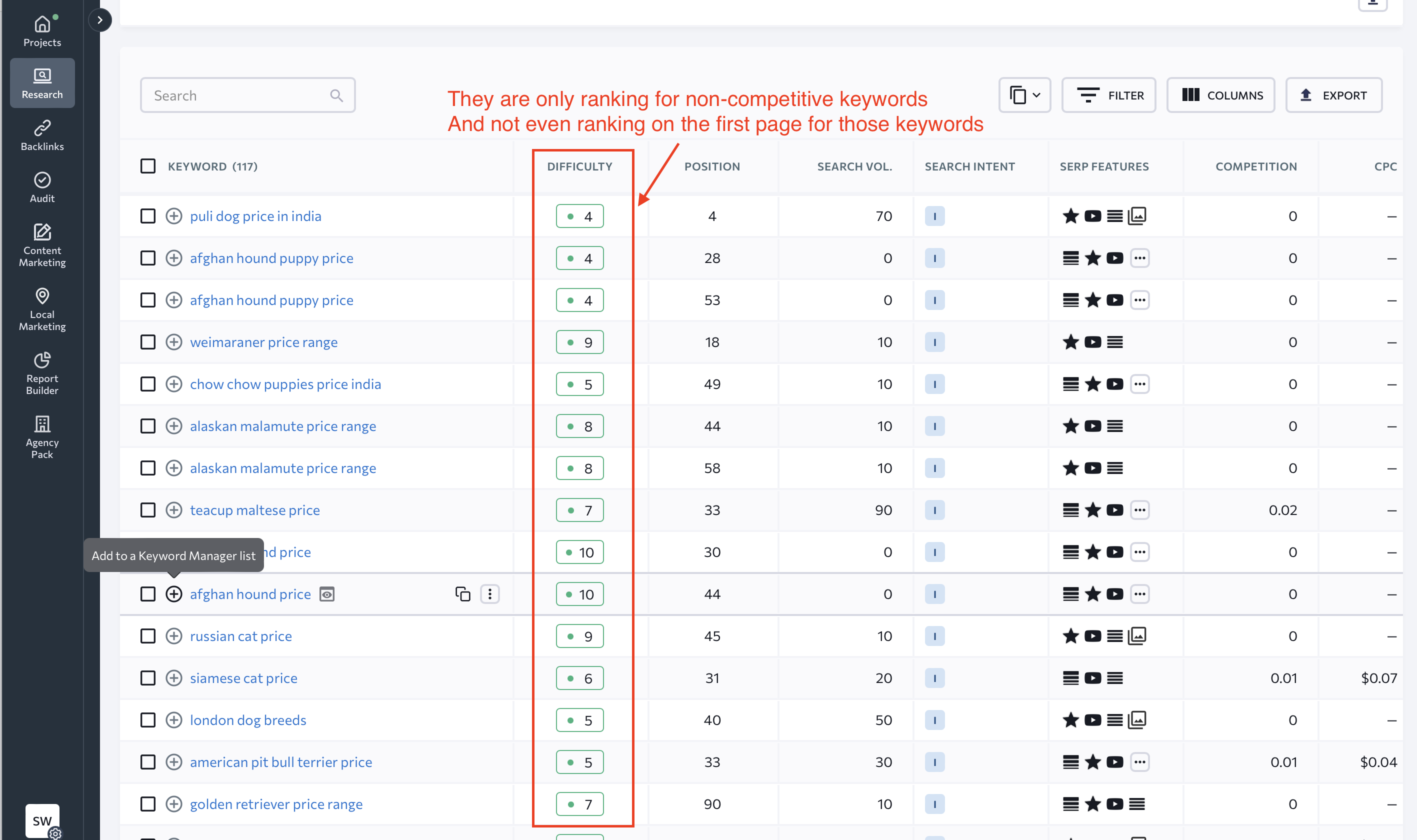The height and width of the screenshot is (840, 1417).
Task: Click video SERP icon for london dog breeds
Action: click(1092, 720)
